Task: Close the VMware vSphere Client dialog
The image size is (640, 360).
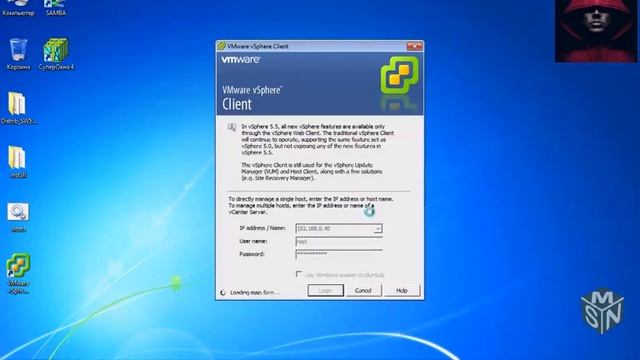Action: tap(414, 46)
